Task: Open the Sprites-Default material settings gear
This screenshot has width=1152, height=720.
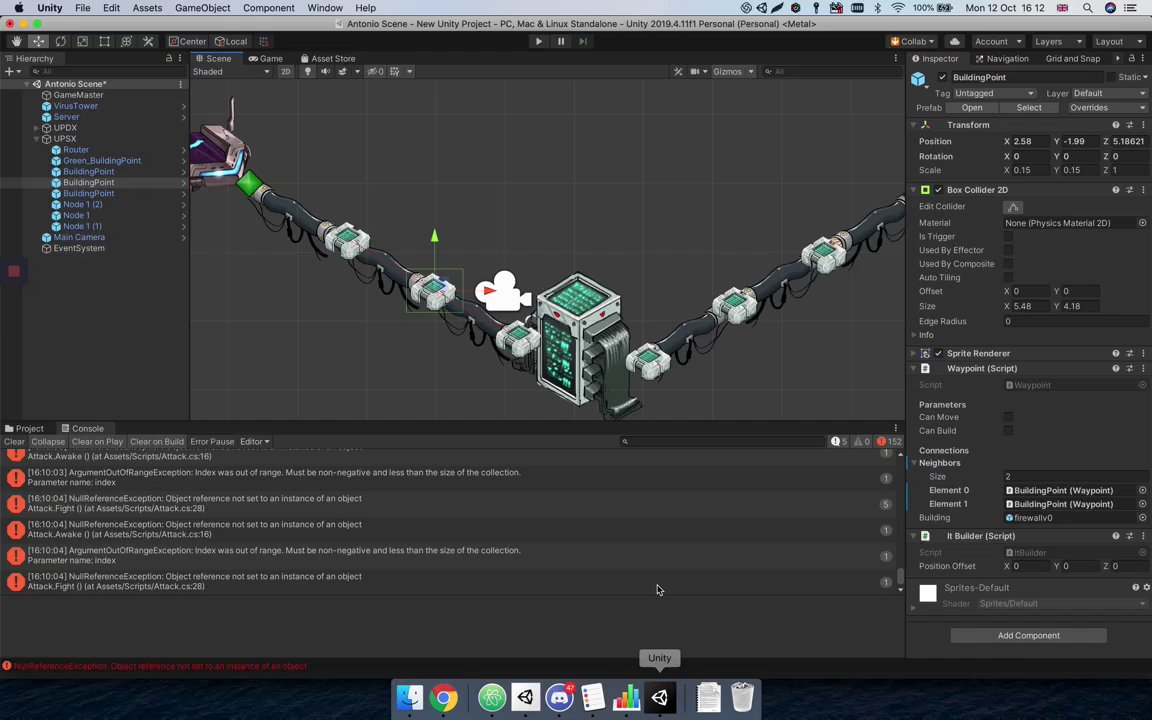Action: point(1146,587)
